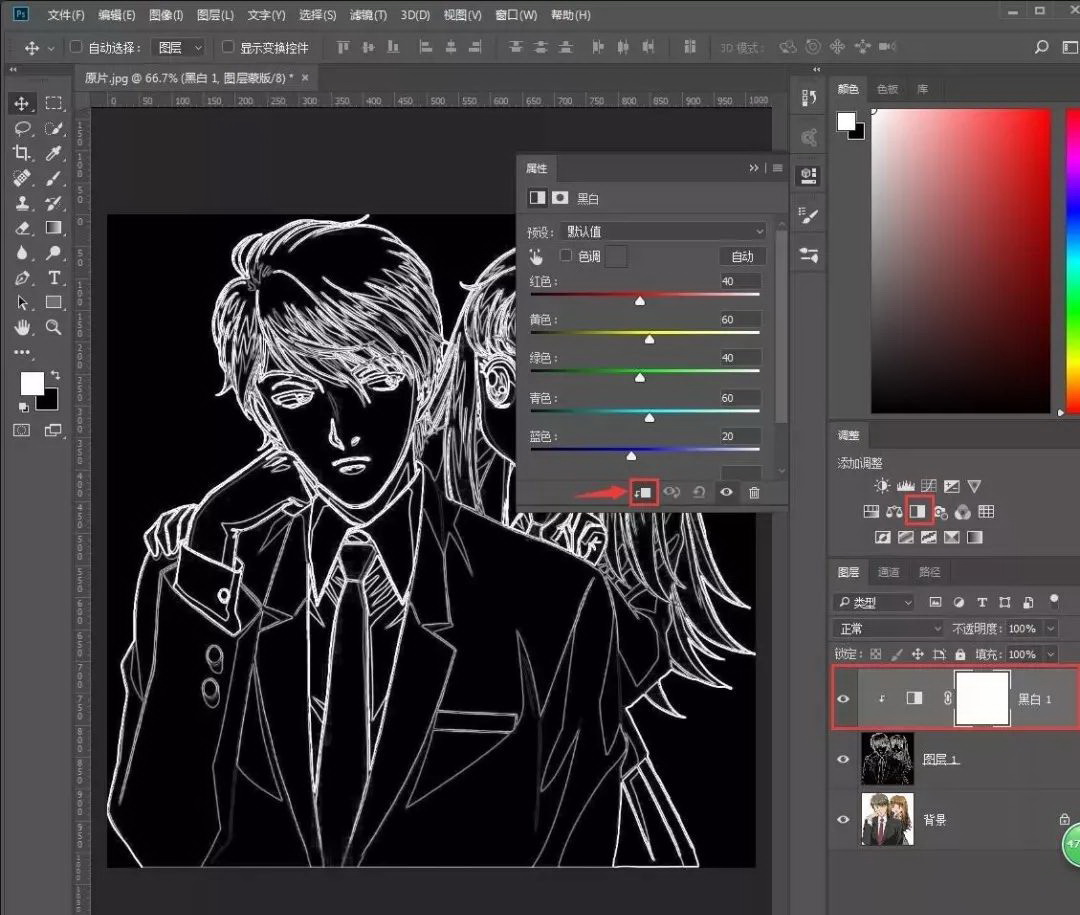Hide the 背景 layer
This screenshot has height=915, width=1080.
pyautogui.click(x=843, y=819)
